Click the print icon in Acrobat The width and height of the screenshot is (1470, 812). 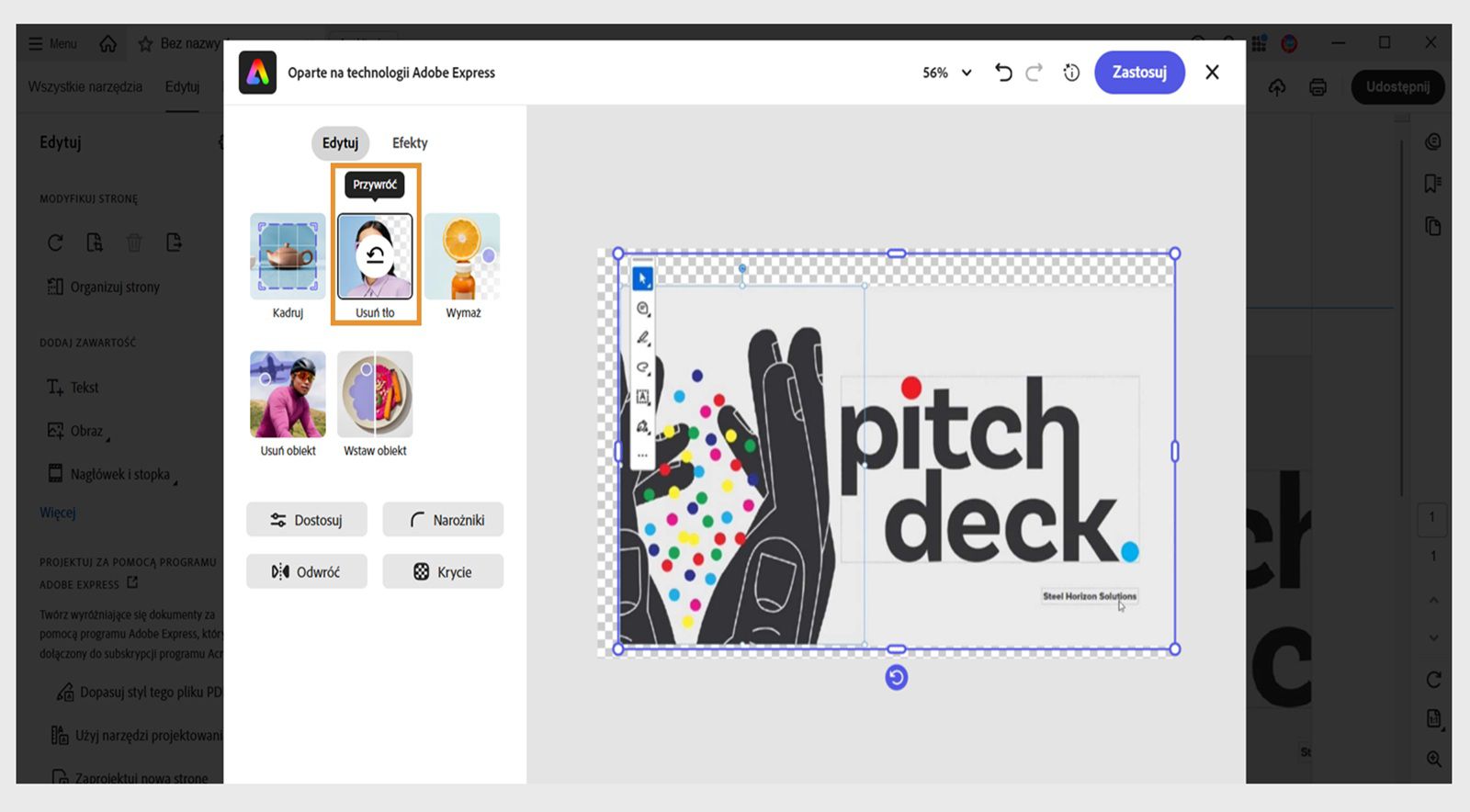[1317, 87]
